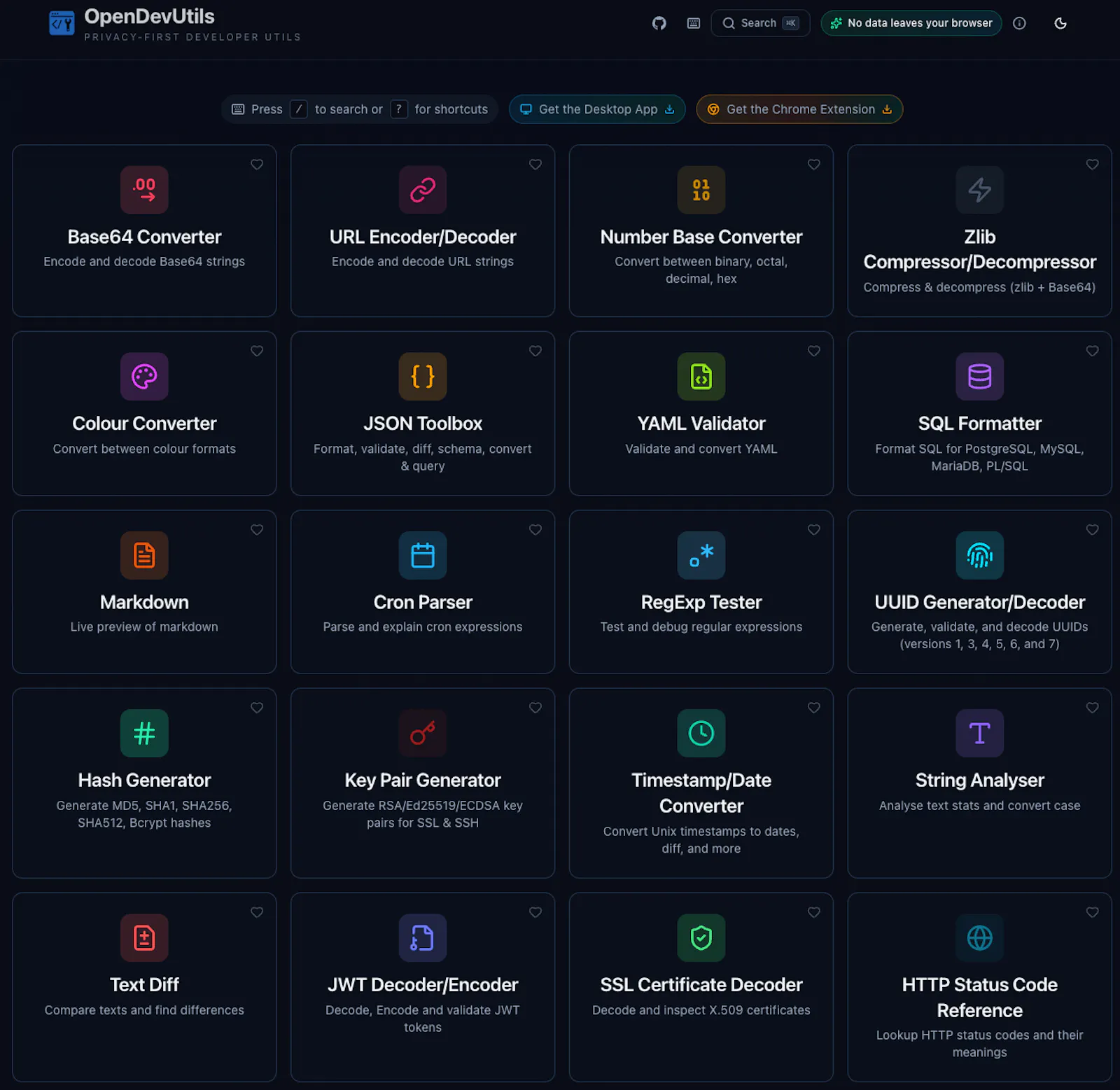Open JSON Toolbox braces icon
This screenshot has width=1120, height=1090.
pos(423,377)
